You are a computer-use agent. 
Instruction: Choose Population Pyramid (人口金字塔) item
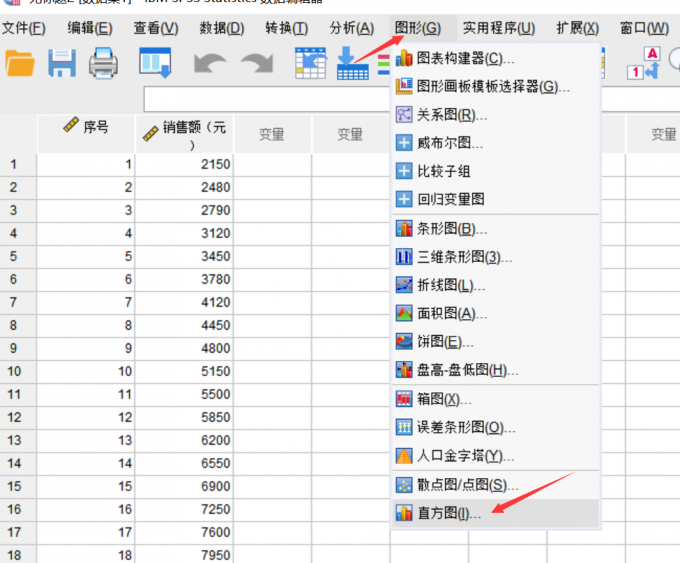[x=496, y=455]
